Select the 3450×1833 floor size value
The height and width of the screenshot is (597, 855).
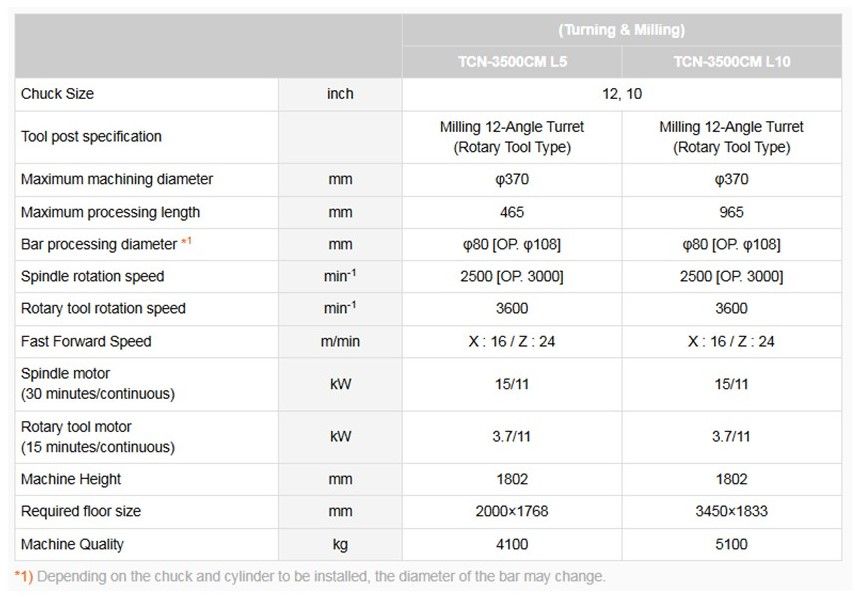pyautogui.click(x=731, y=511)
